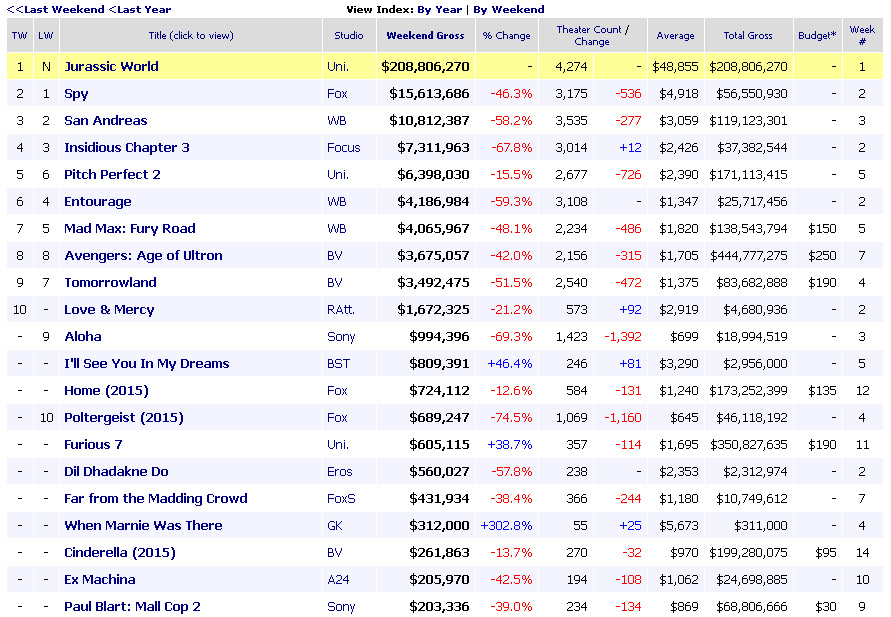Viewport: 891px width, 617px height.
Task: Open A24 studio link for Ex Machina
Action: click(x=338, y=580)
